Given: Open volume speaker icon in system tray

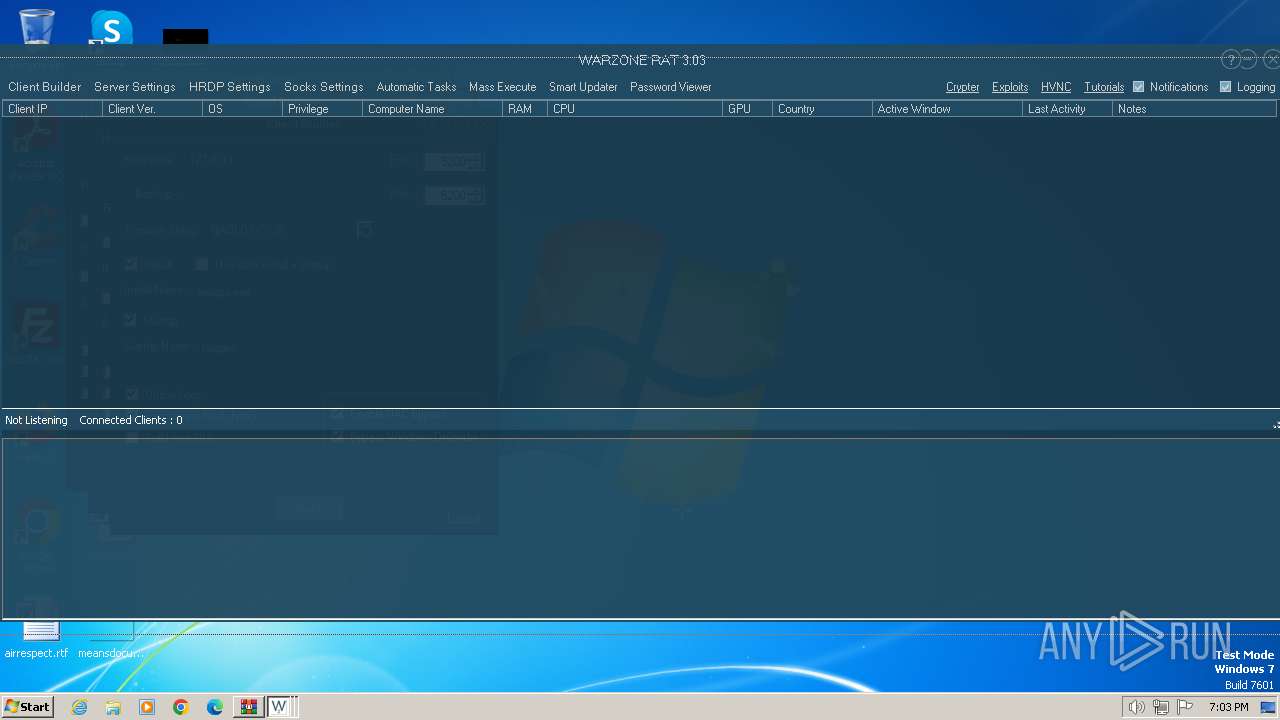Looking at the screenshot, I should coord(1137,707).
